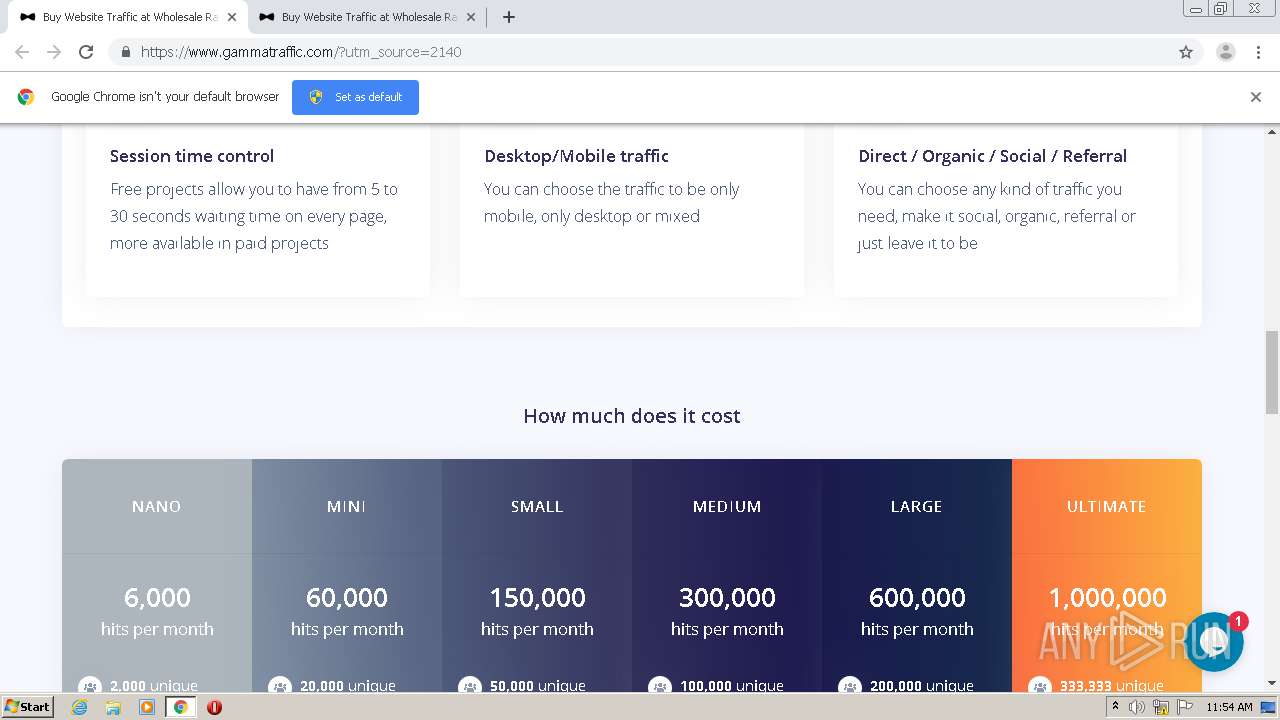Viewport: 1280px width, 720px height.
Task: Bookmark this page with the star icon
Action: [1186, 52]
